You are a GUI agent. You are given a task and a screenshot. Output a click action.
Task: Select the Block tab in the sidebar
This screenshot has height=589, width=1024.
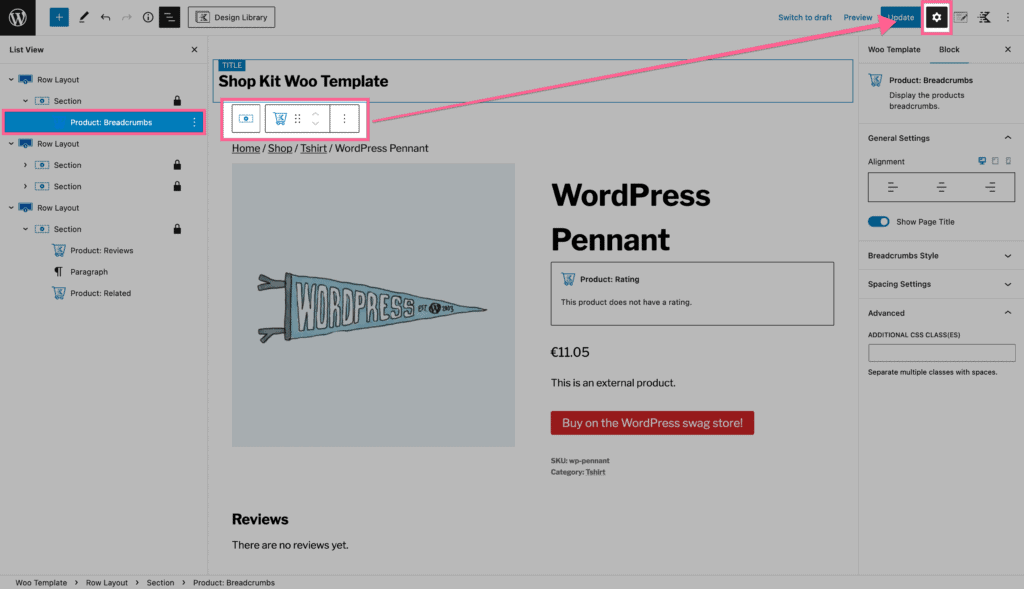point(949,49)
